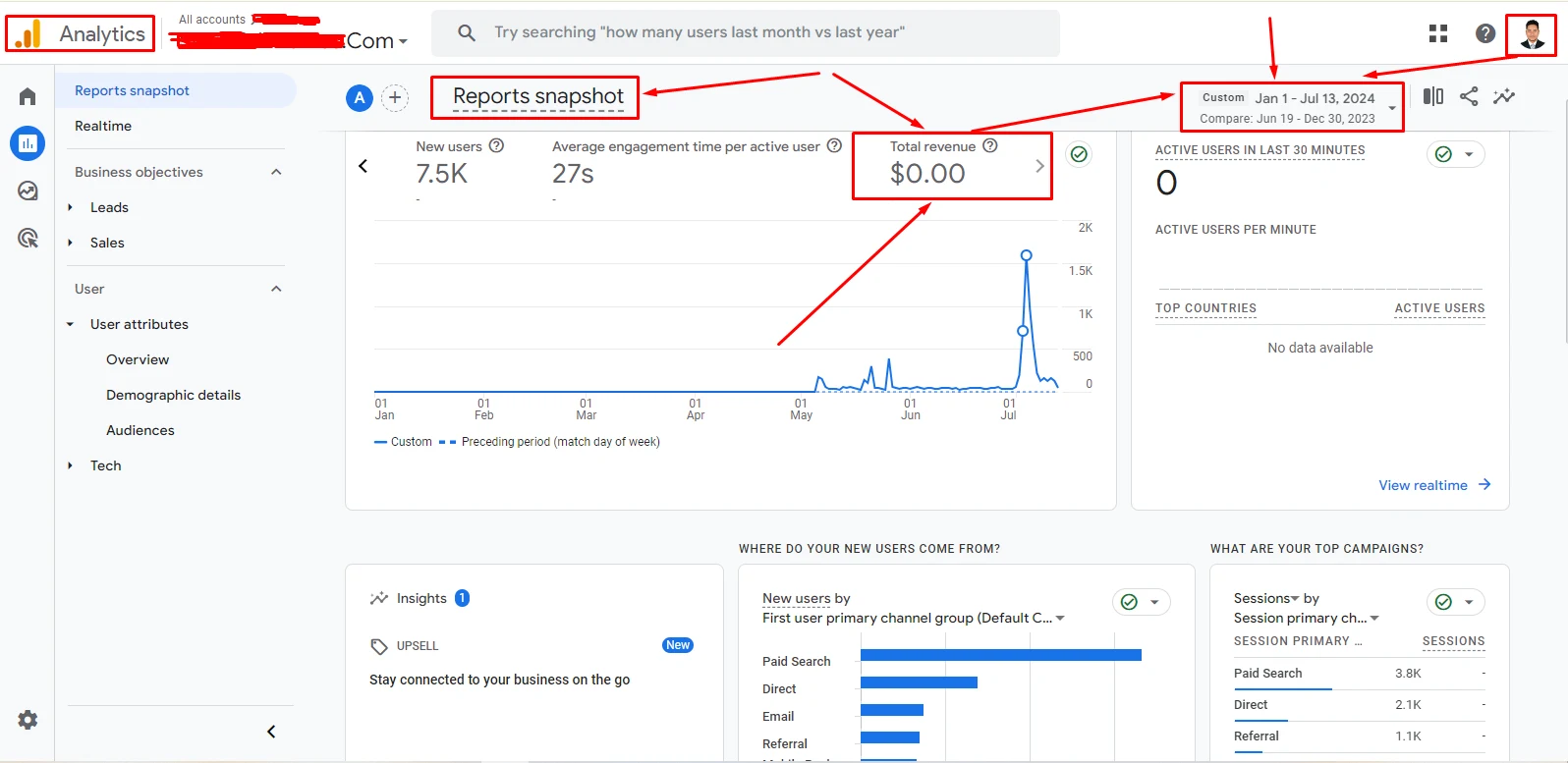The height and width of the screenshot is (763, 1568).
Task: Collapse the navigation panel arrow
Action: coord(271,732)
